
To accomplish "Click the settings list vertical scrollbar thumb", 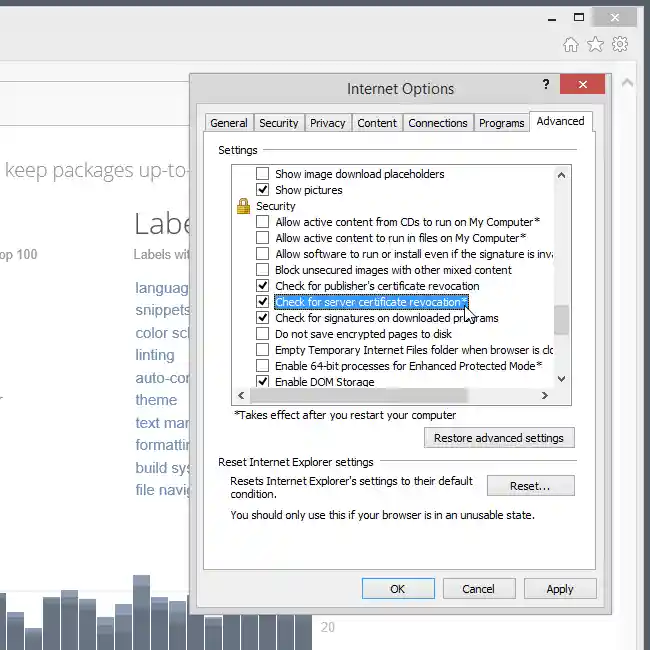I will pos(561,320).
